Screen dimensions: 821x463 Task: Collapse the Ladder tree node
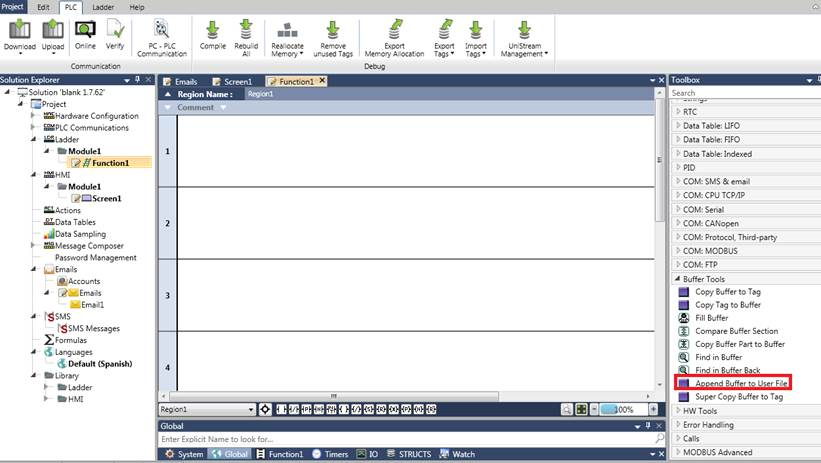click(34, 139)
